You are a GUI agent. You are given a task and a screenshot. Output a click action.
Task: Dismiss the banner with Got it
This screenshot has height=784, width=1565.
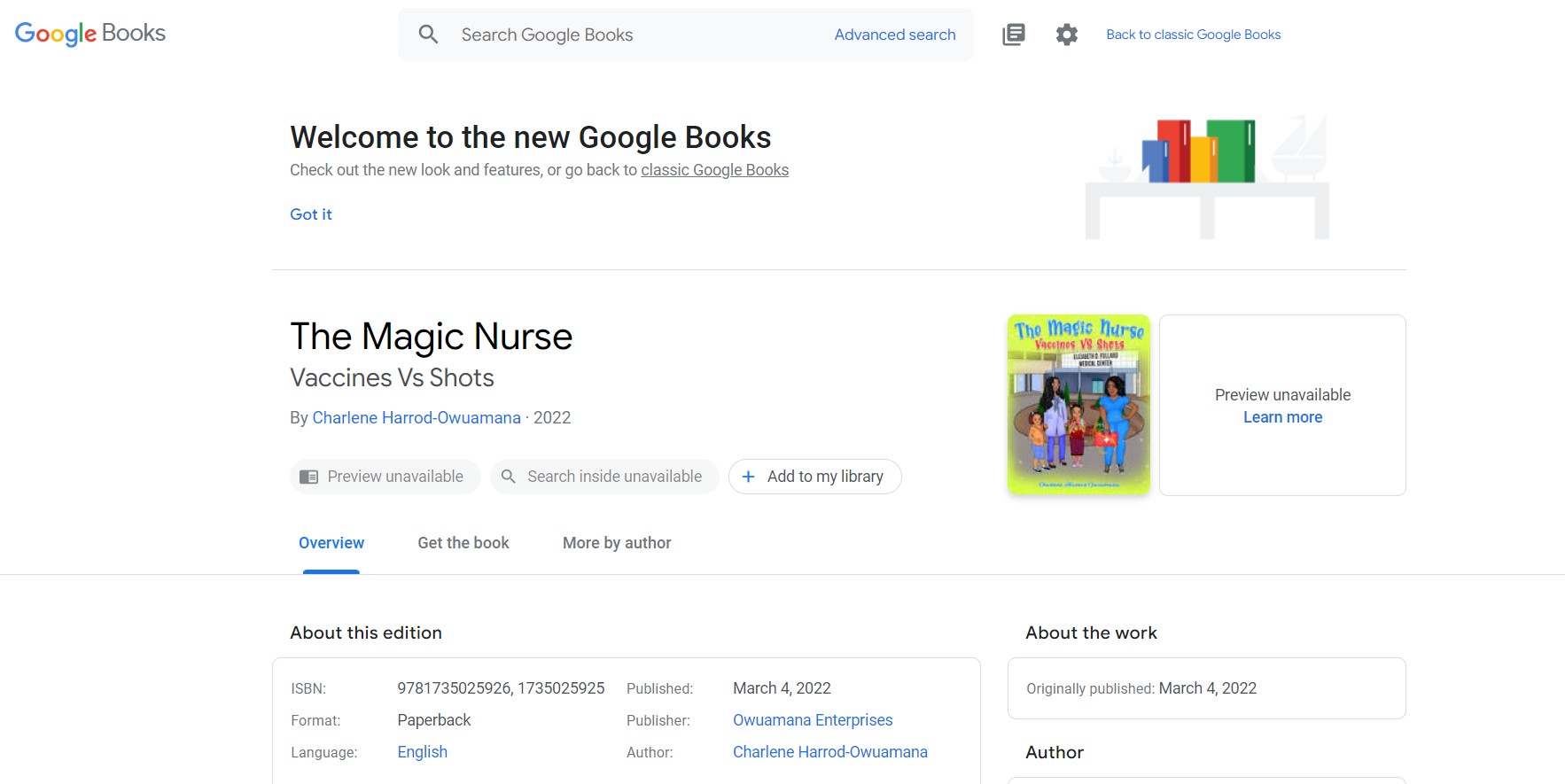coord(310,214)
